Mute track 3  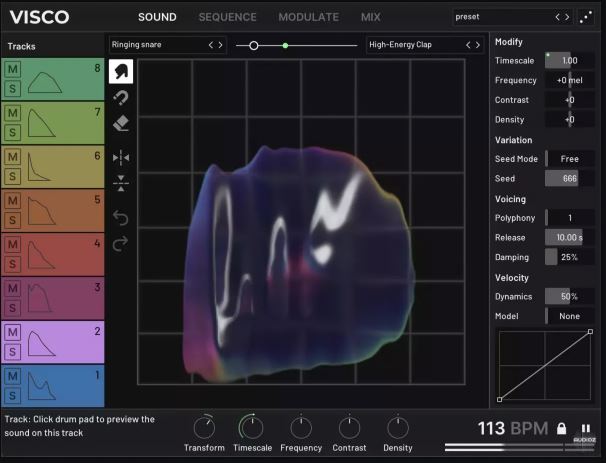click(x=12, y=288)
